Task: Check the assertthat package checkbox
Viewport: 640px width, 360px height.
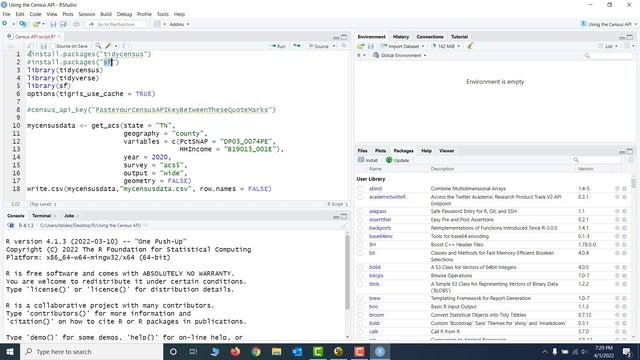Action: (360, 220)
